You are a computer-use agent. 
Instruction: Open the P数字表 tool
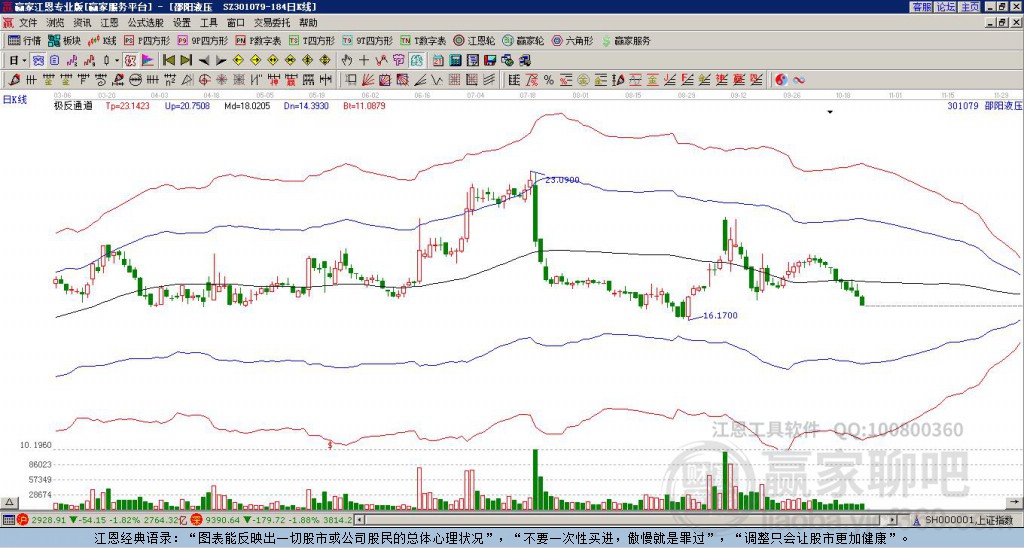259,40
